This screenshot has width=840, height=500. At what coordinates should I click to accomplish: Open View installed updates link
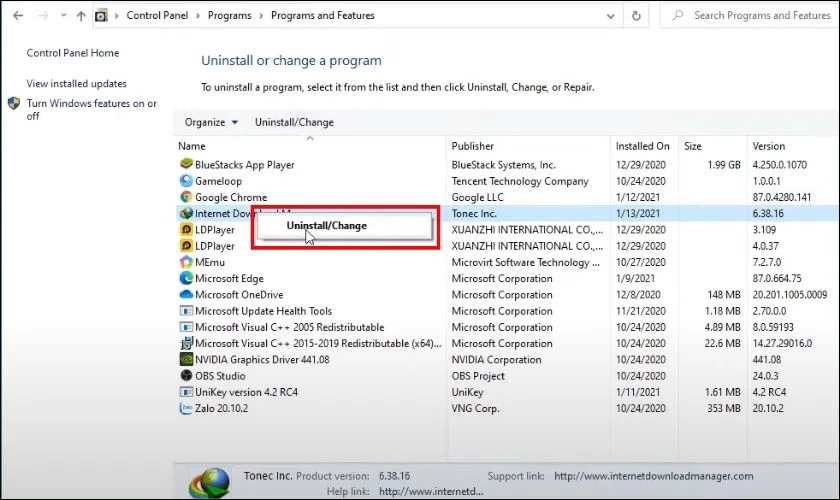coord(77,84)
